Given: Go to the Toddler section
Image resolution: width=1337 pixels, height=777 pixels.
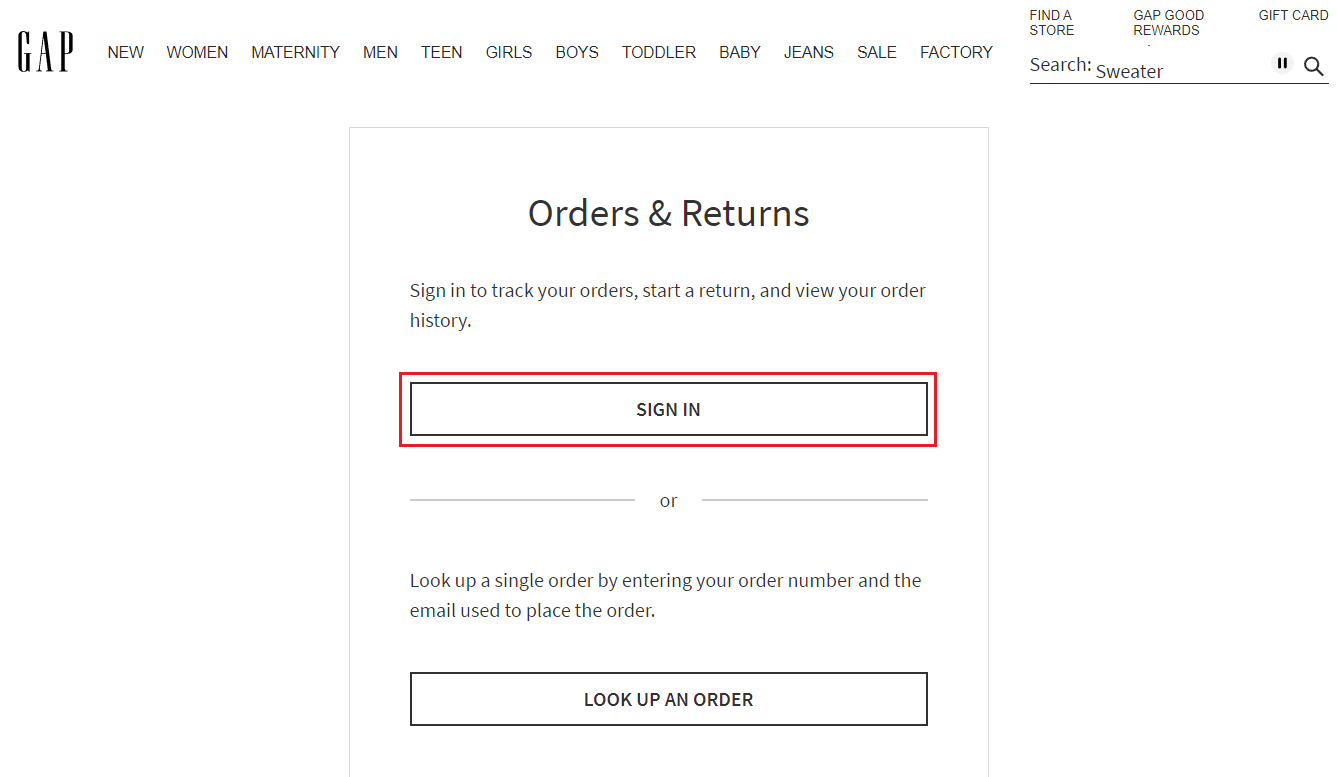Looking at the screenshot, I should click(658, 52).
